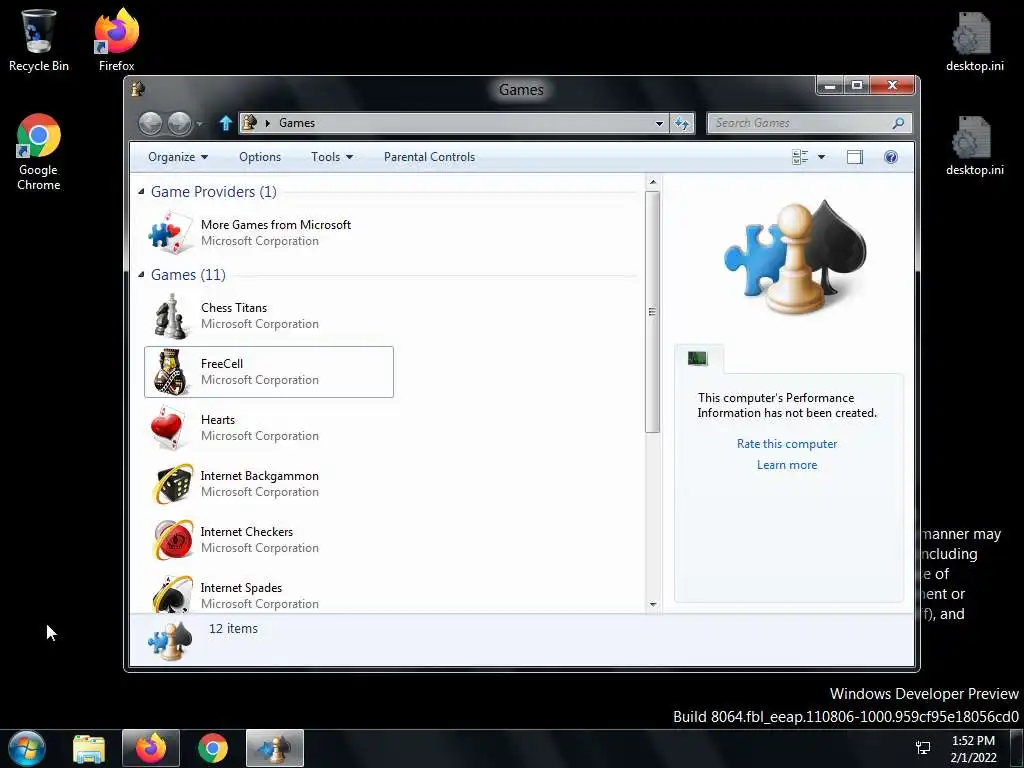Click the scroll up arrow

(x=652, y=182)
